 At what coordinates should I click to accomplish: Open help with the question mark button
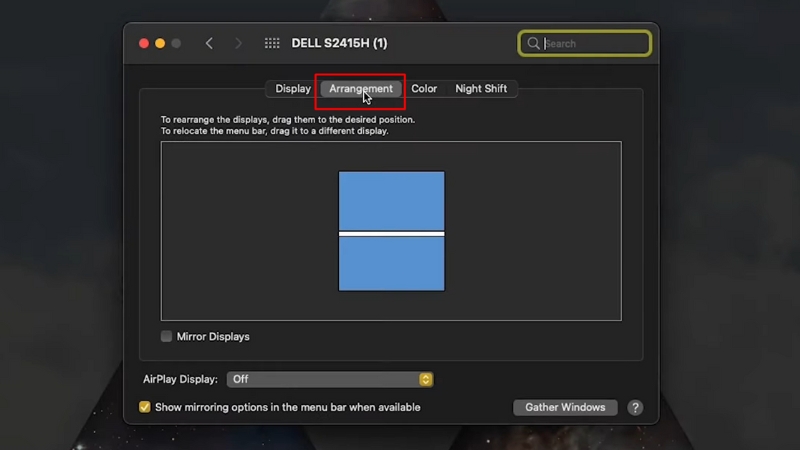pos(635,407)
